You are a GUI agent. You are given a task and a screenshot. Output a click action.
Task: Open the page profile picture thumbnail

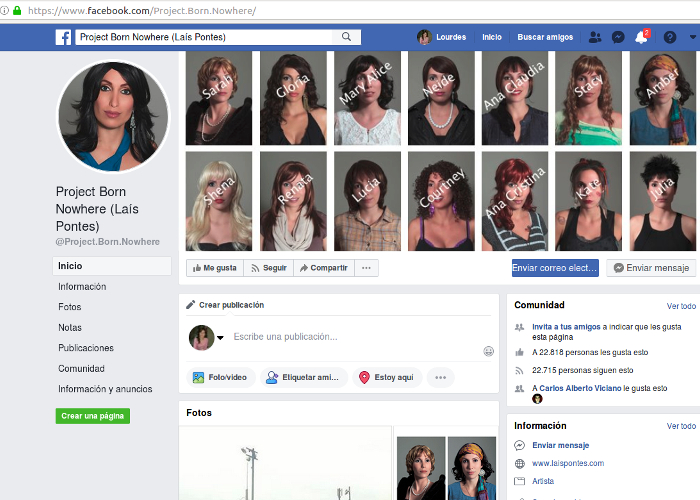click(113, 117)
